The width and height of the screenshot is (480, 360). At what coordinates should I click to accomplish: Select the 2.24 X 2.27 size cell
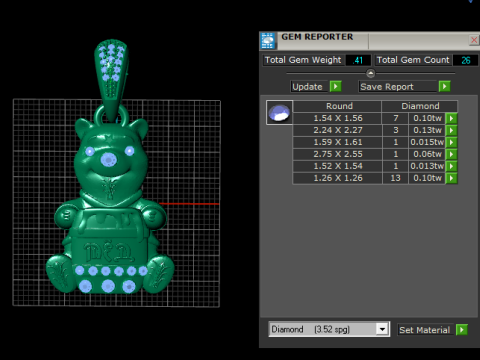click(x=338, y=130)
